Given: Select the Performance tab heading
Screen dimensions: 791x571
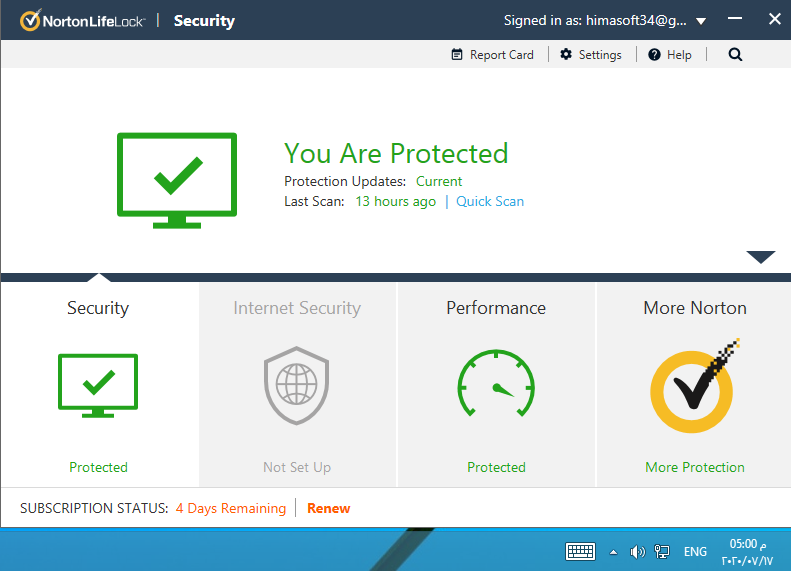Looking at the screenshot, I should 496,308.
